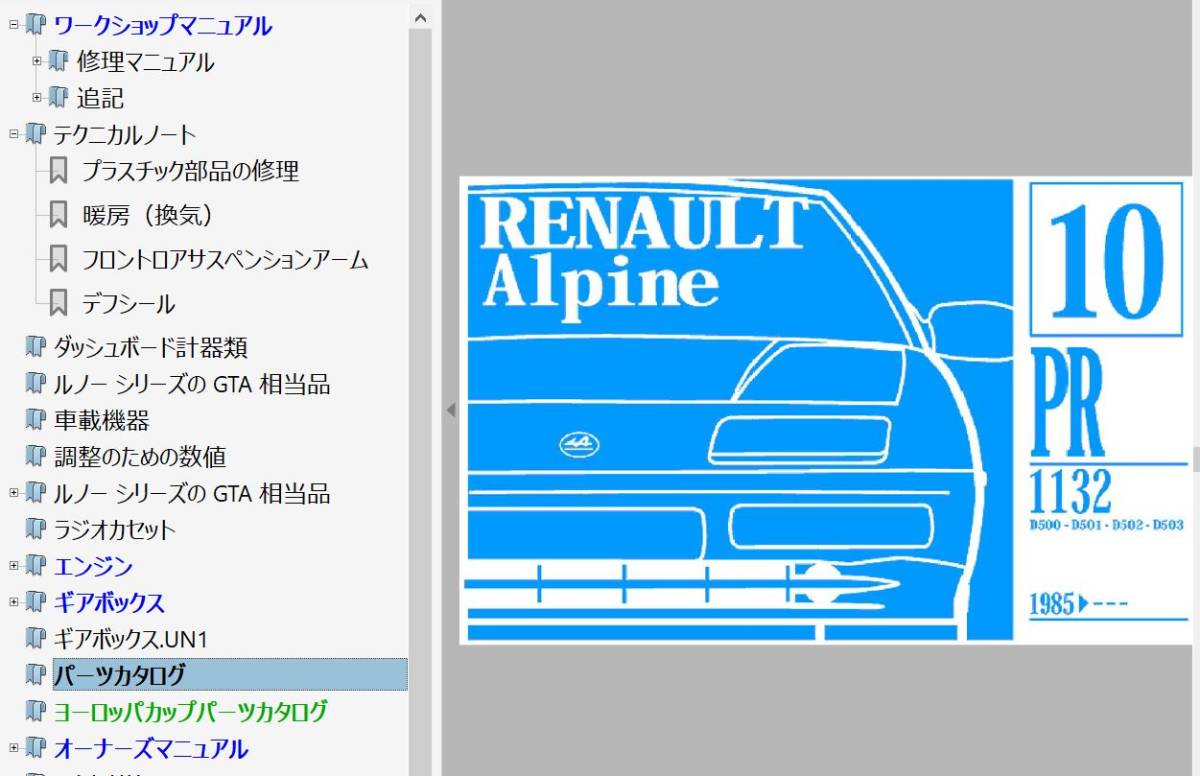Expand the オーナーズマニュアル bookmark

[x=14, y=747]
